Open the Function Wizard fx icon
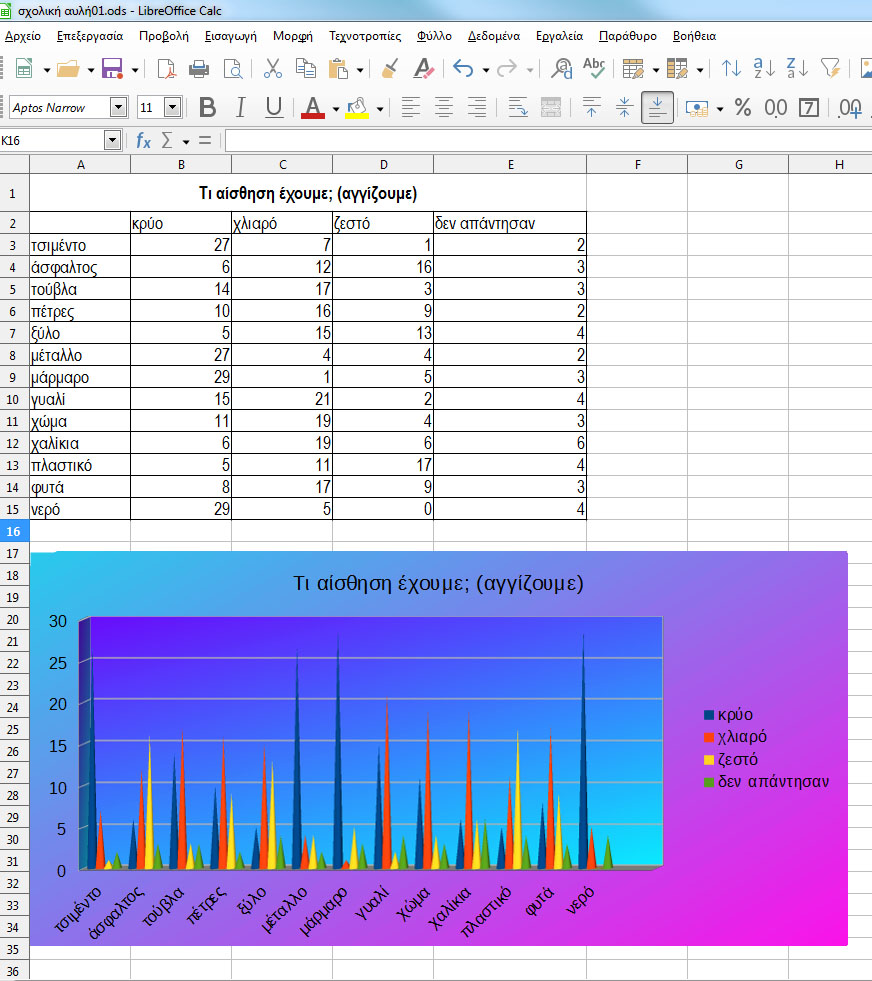The width and height of the screenshot is (872, 981). tap(143, 140)
